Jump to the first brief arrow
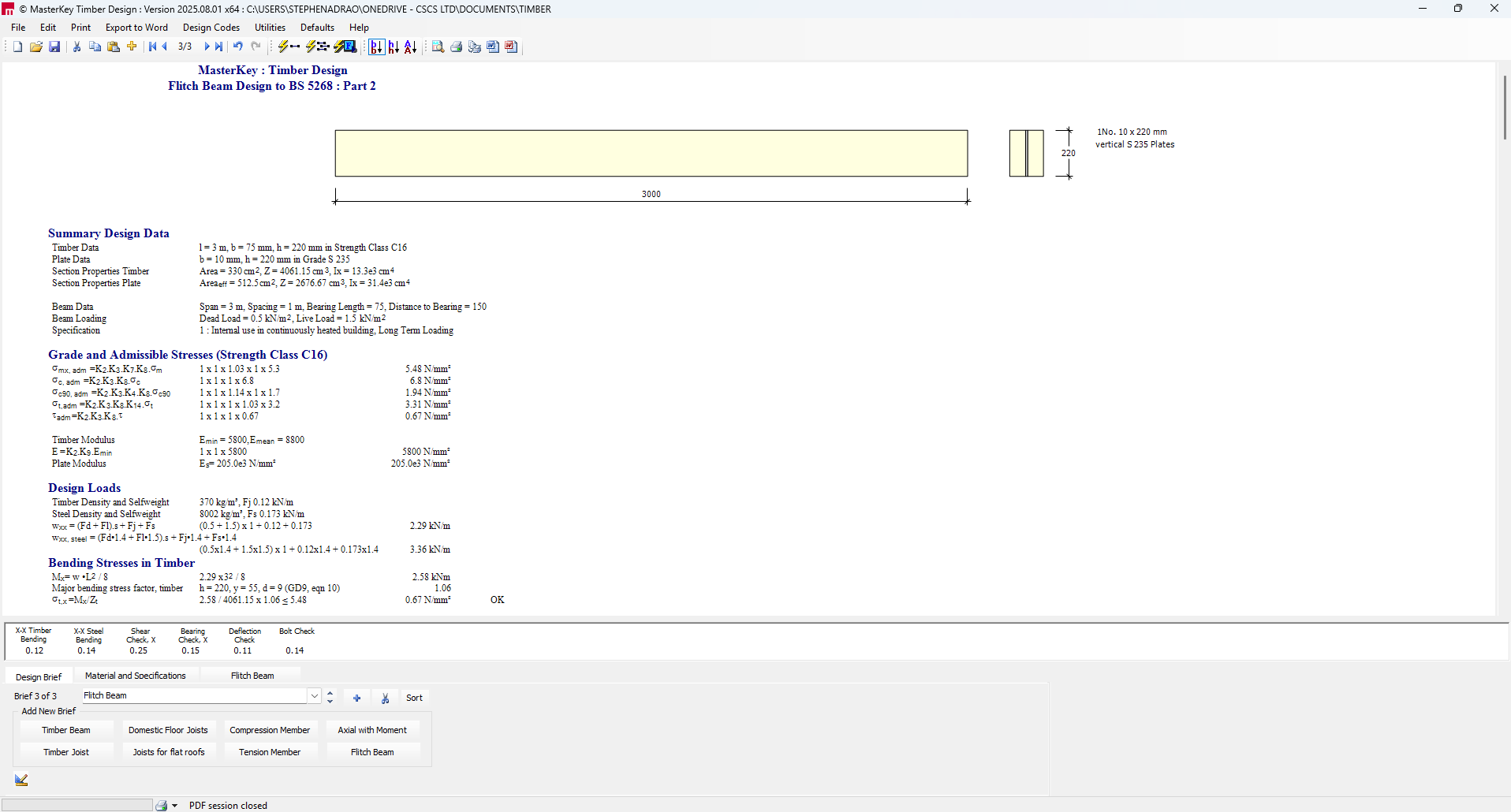This screenshot has height=812, width=1511. pos(153,47)
